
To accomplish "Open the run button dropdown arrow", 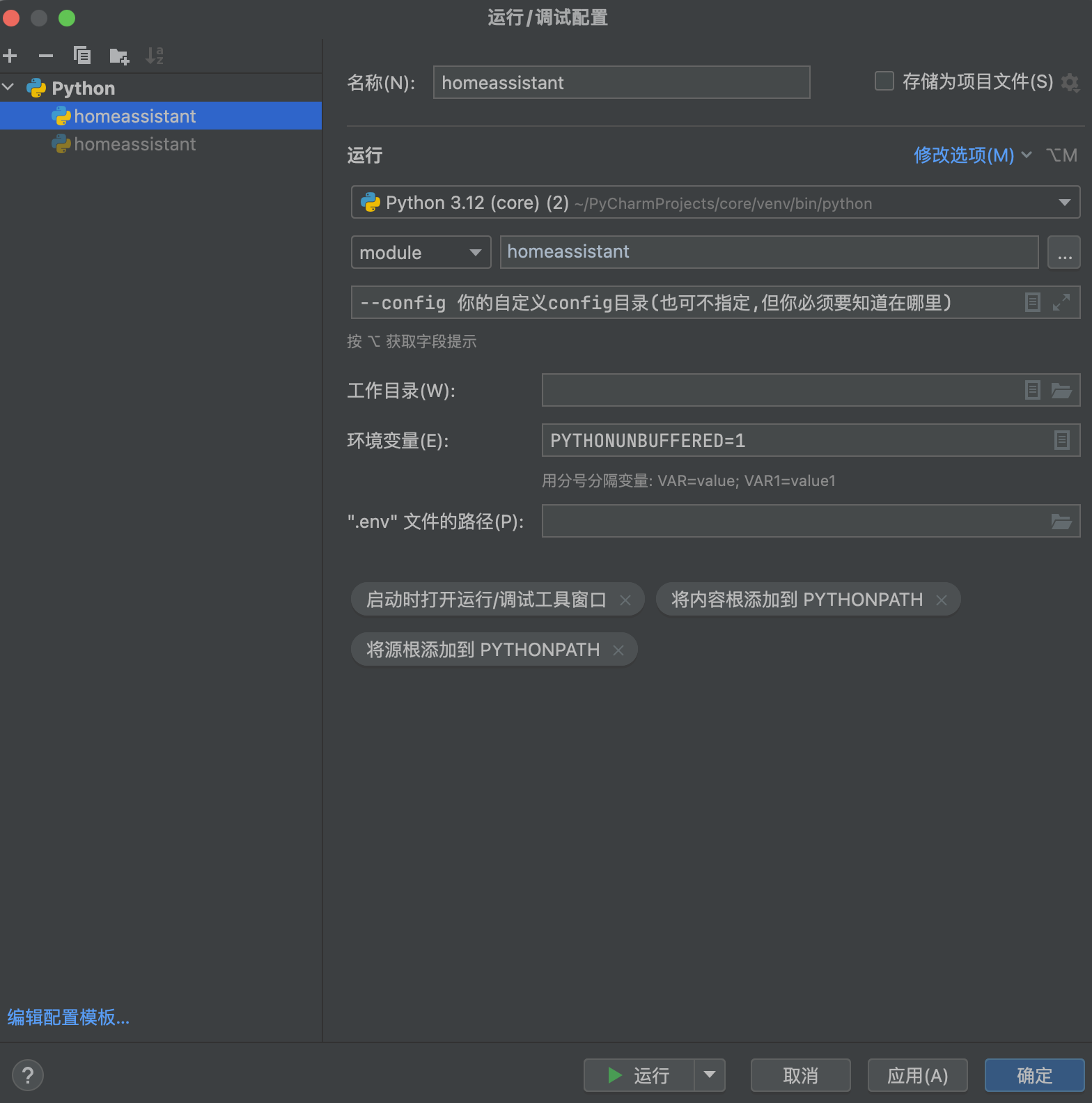I will pos(710,1075).
